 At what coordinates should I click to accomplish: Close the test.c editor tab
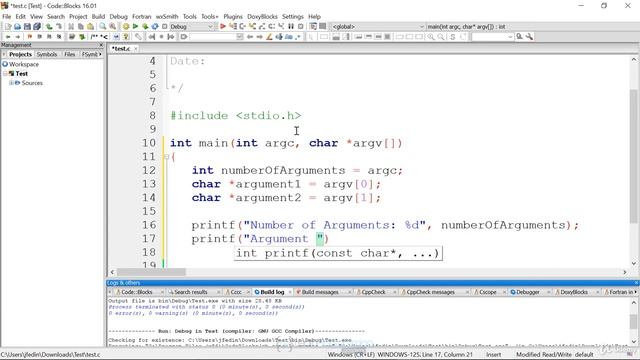pos(136,49)
